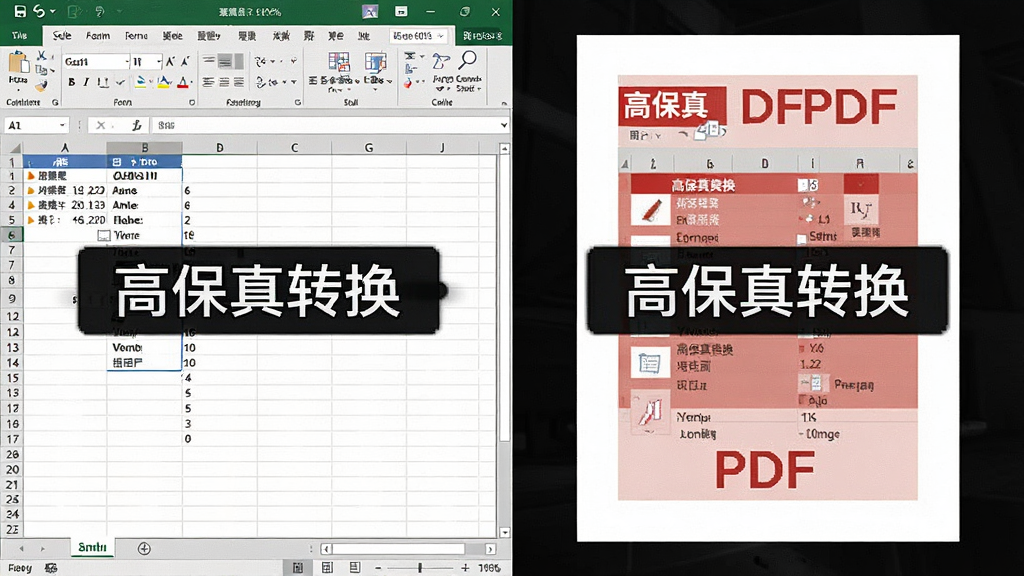1024x576 pixels.
Task: Click the Tell Me search box in ribbon
Action: point(417,36)
